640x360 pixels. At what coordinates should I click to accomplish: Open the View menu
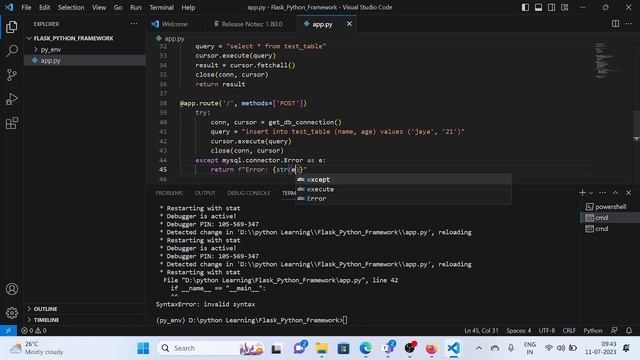point(99,7)
